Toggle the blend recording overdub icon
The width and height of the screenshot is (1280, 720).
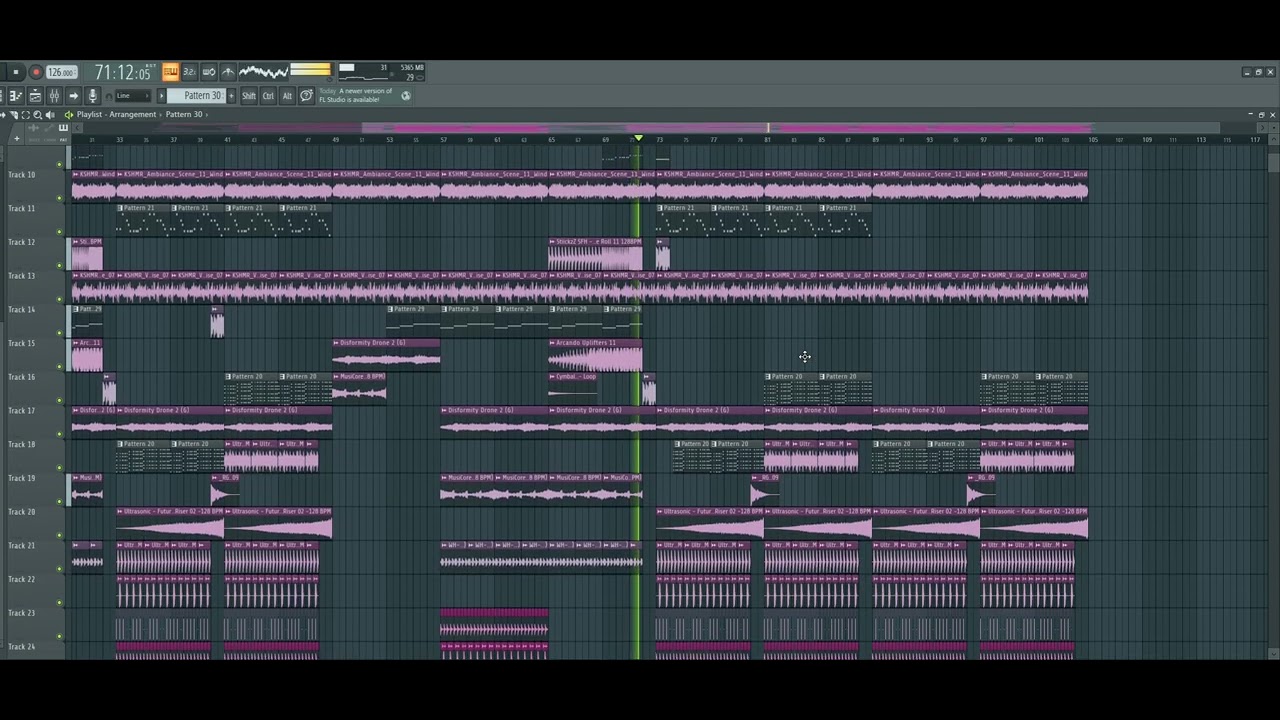pos(228,72)
